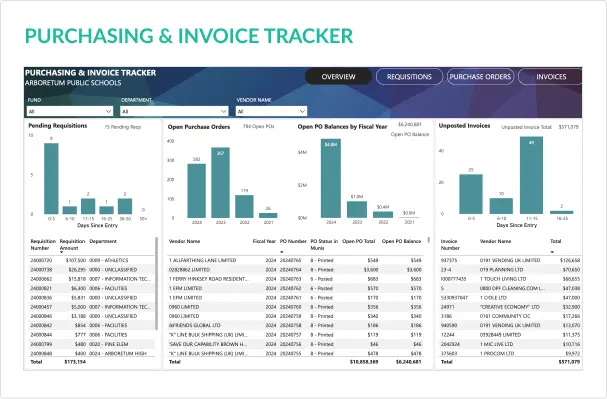Click invoices grand total '$571,079' in table footer
The image size is (607, 399).
coord(569,362)
